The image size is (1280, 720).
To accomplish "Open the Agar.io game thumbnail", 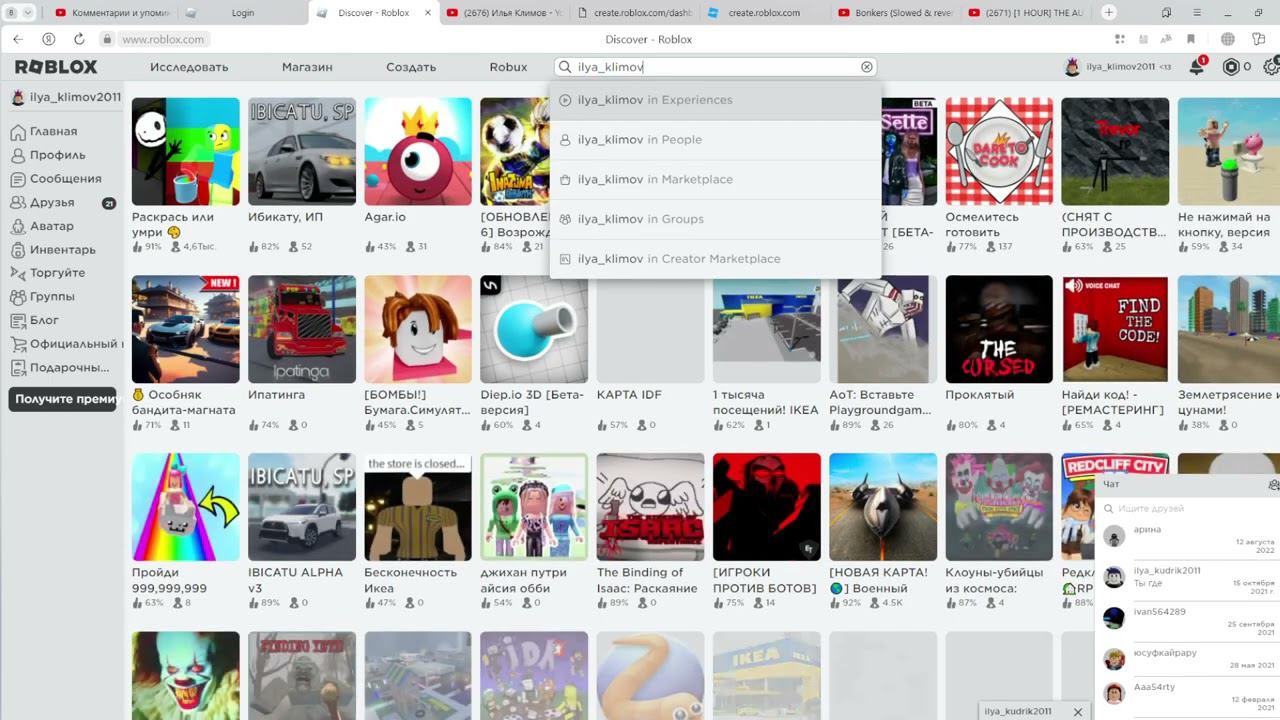I will point(418,151).
